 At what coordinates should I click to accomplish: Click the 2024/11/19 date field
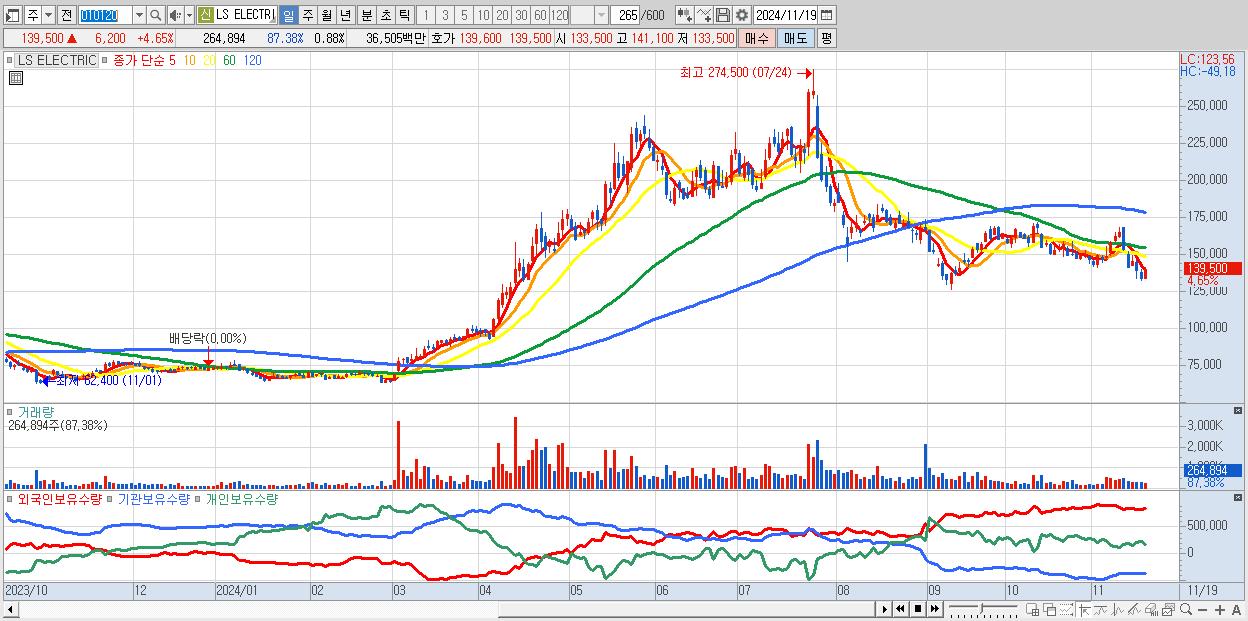pyautogui.click(x=786, y=15)
